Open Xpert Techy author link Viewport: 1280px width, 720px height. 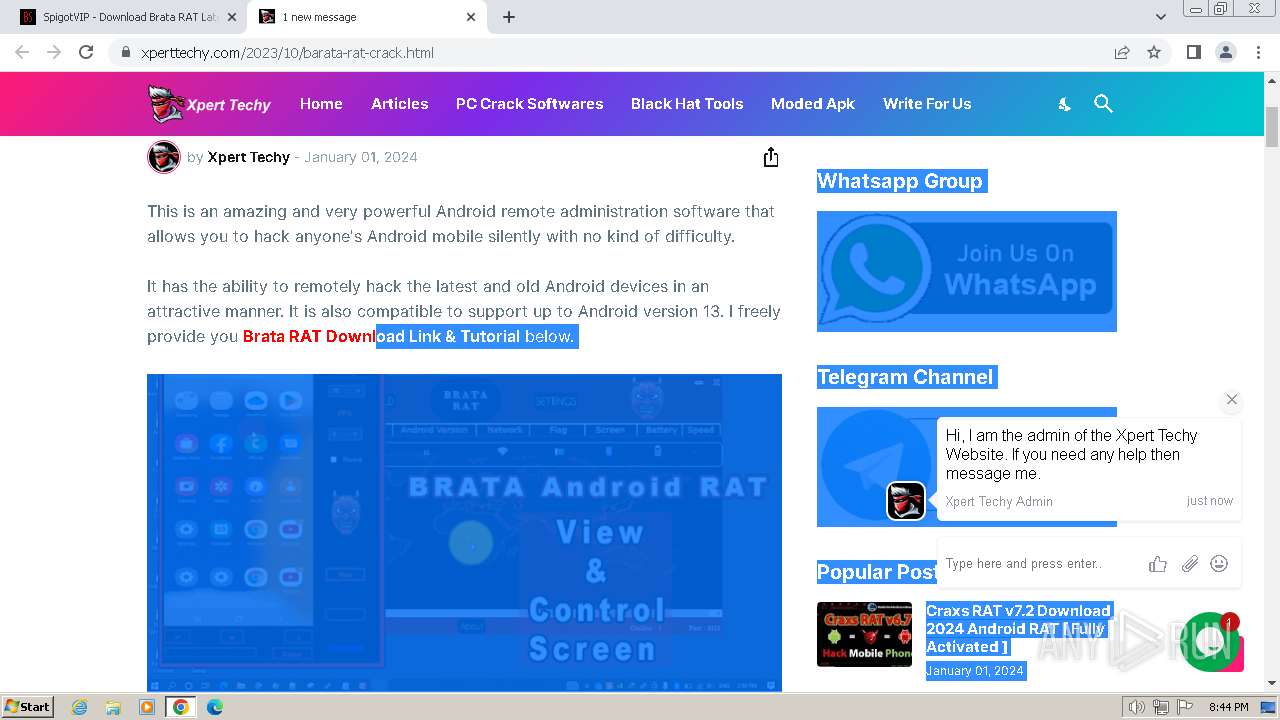(248, 157)
